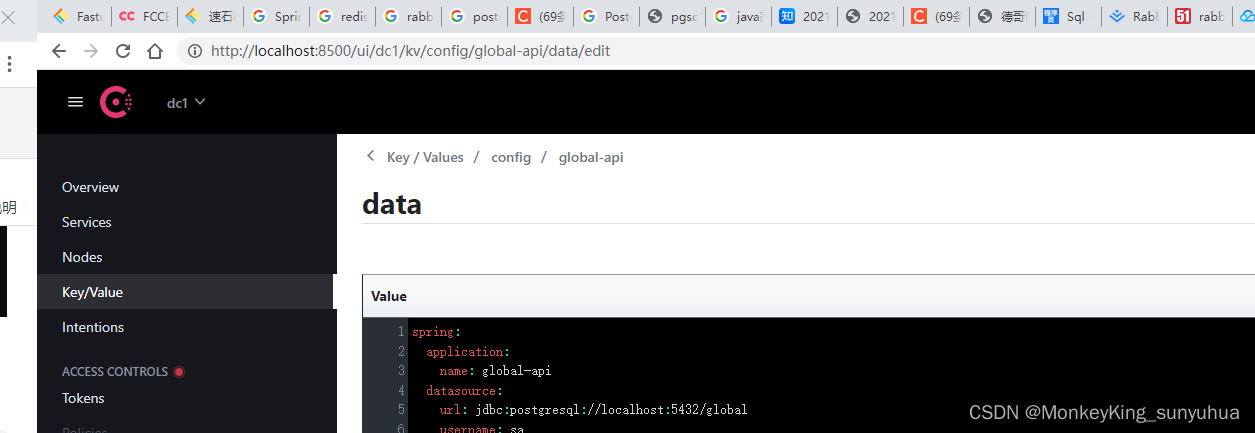This screenshot has width=1255, height=433.
Task: Switch to the Zhihu 2021 tab
Action: [803, 16]
